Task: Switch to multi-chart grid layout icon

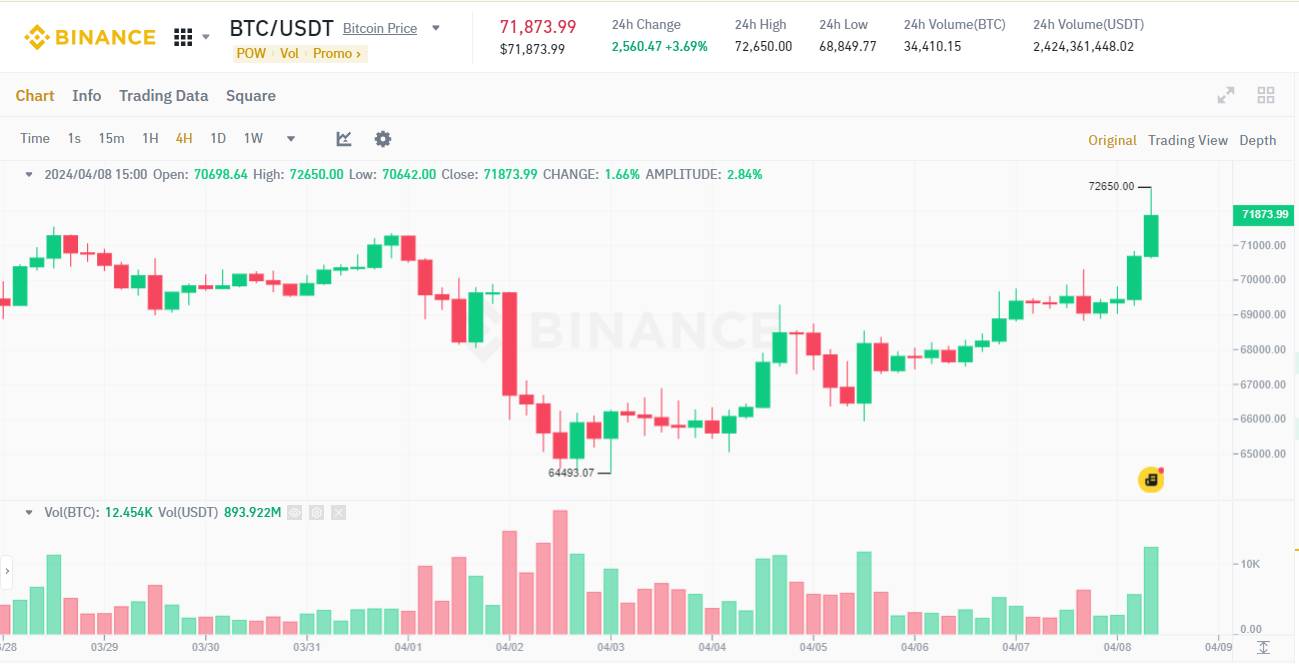Action: tap(1266, 96)
